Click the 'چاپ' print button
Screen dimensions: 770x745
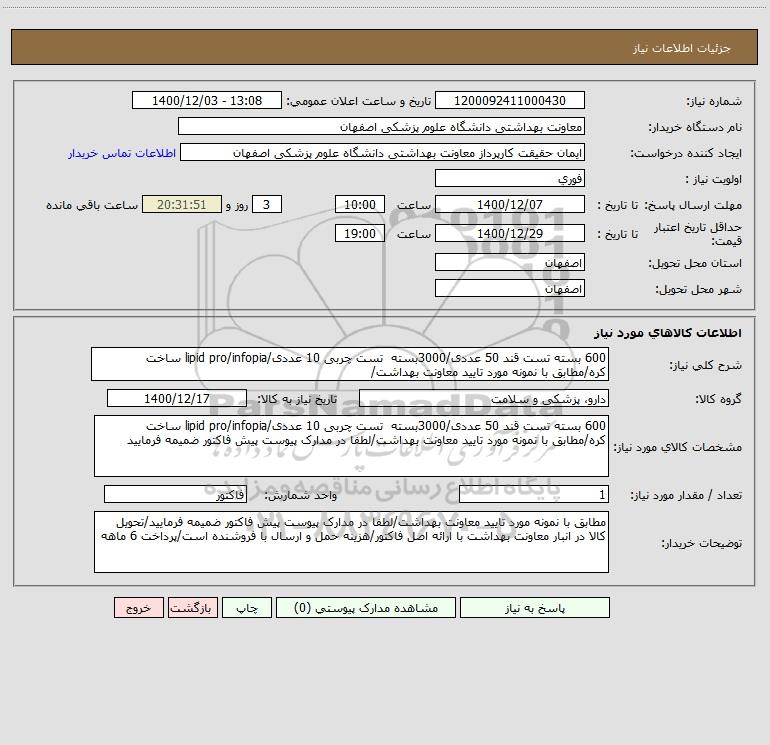[x=247, y=608]
